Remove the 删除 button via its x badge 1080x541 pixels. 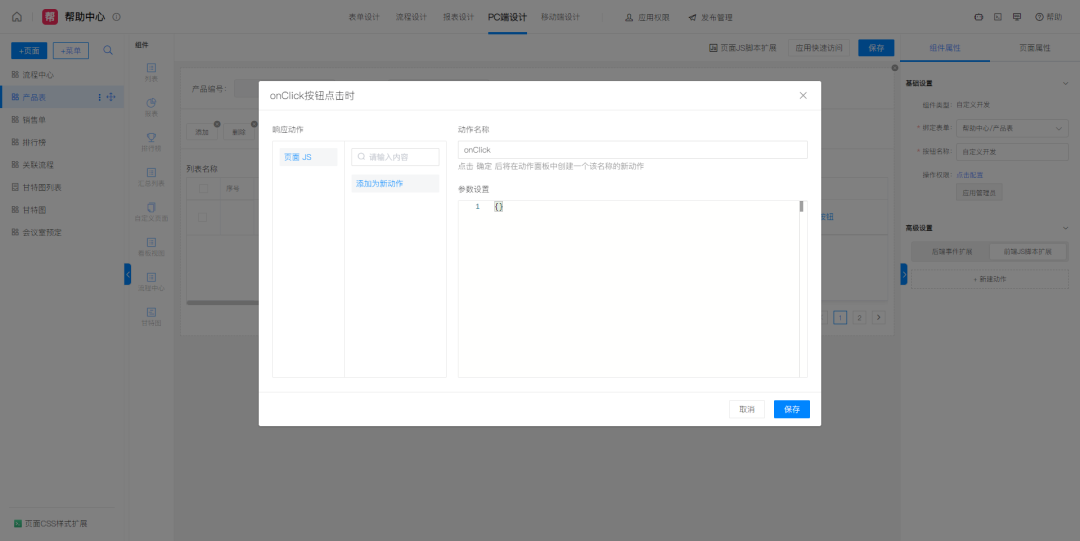253,124
